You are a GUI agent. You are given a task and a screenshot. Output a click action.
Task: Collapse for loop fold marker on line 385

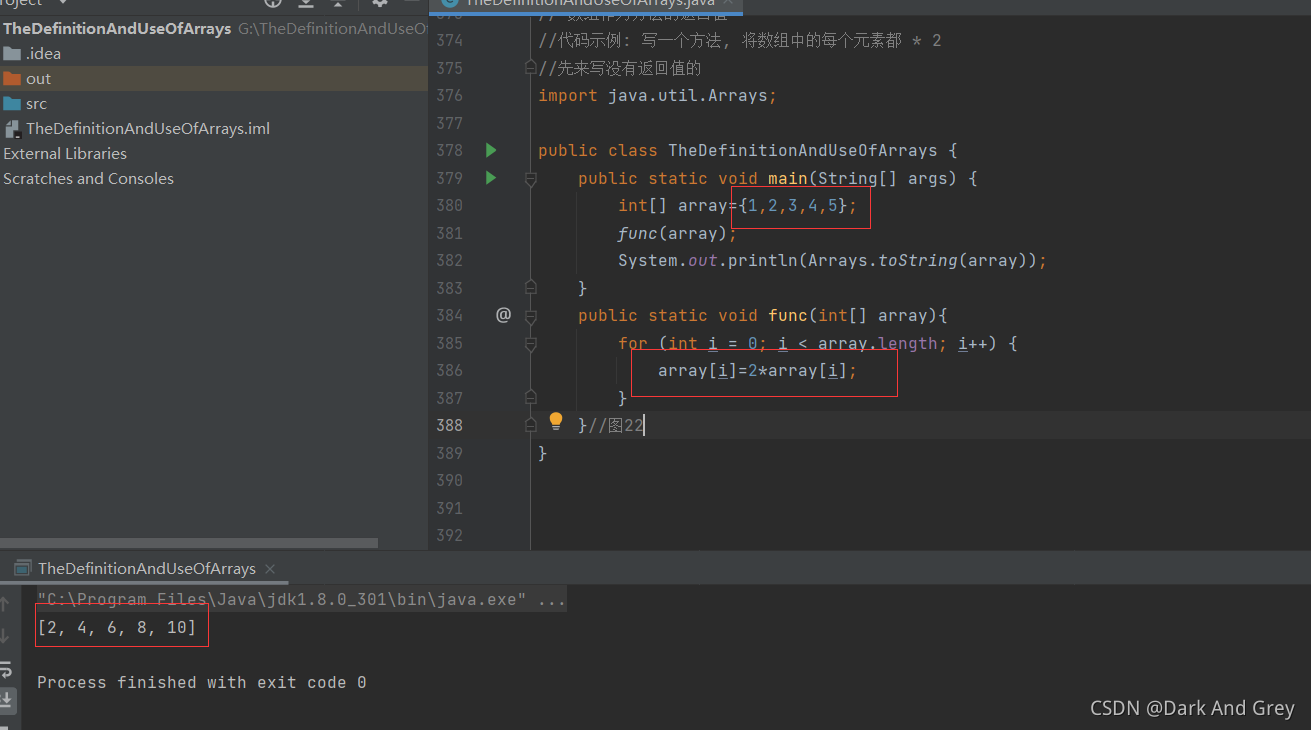click(531, 343)
